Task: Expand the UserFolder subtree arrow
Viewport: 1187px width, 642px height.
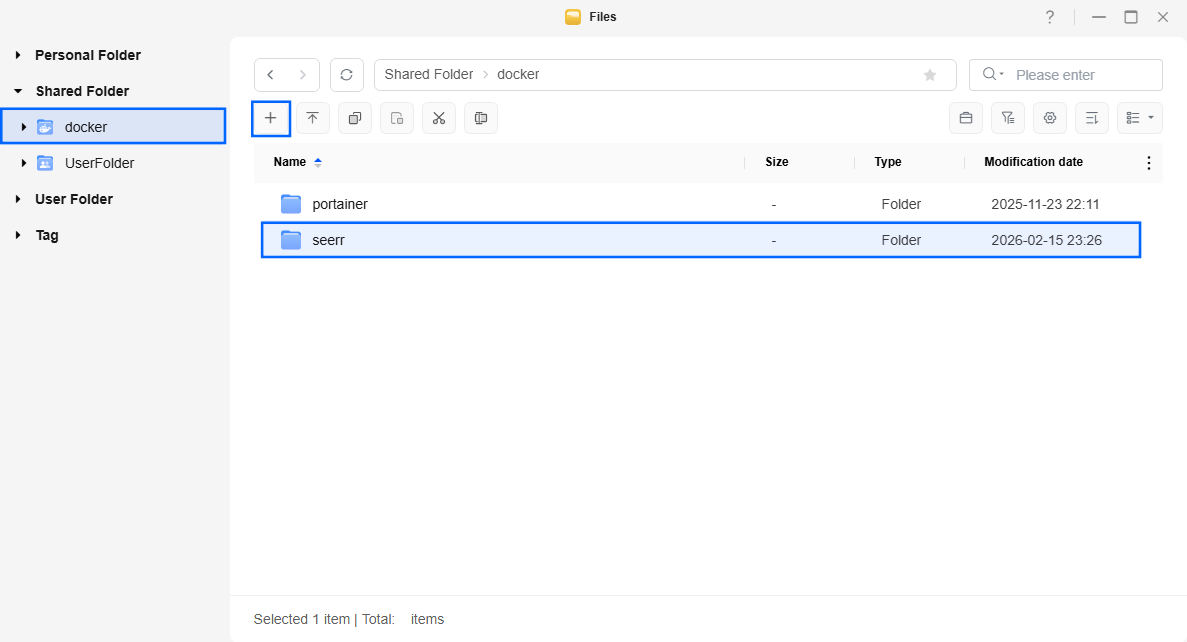Action: click(x=24, y=163)
